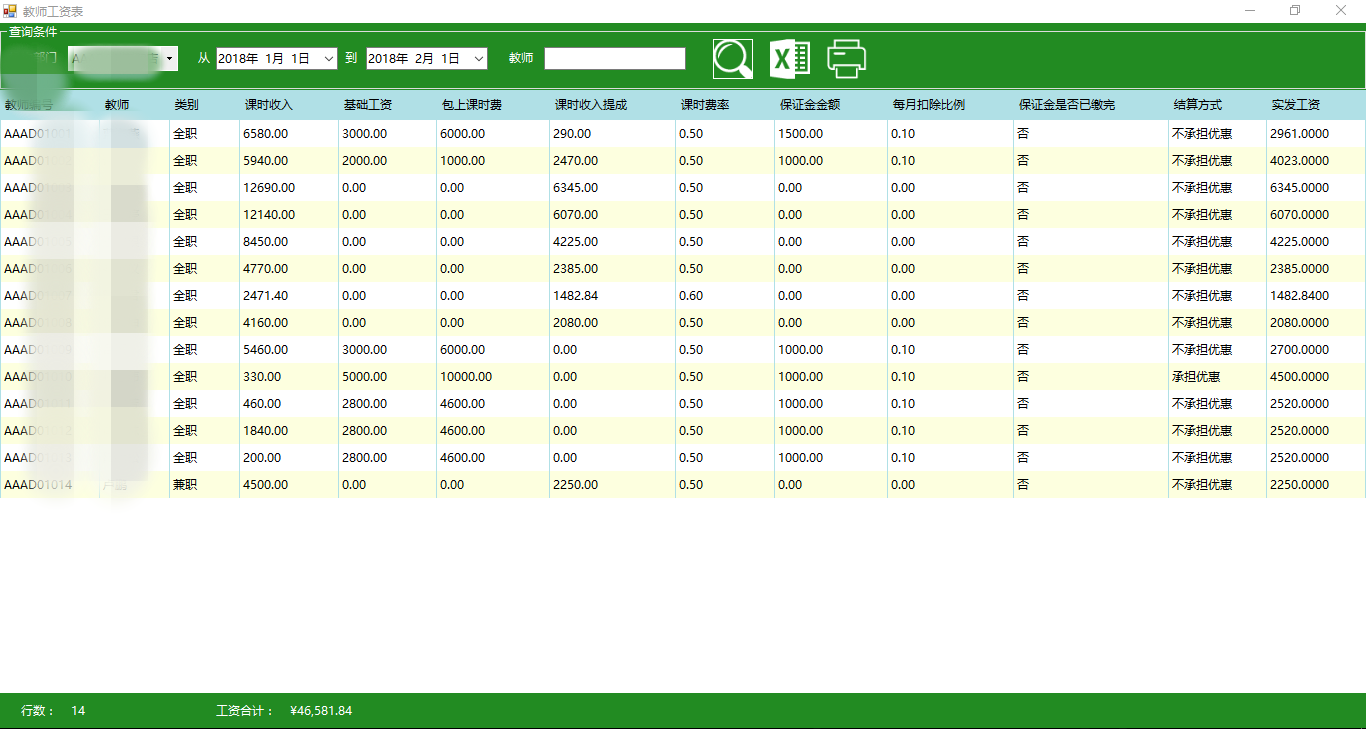Select the 5460.00 cell
This screenshot has height=729, width=1366.
(288, 350)
